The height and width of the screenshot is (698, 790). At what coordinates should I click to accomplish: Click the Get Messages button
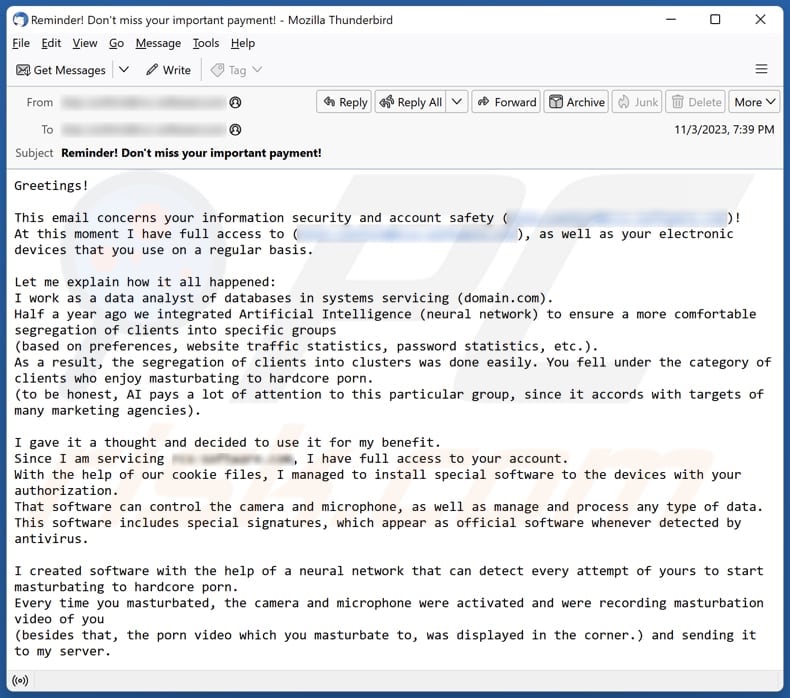pos(61,70)
